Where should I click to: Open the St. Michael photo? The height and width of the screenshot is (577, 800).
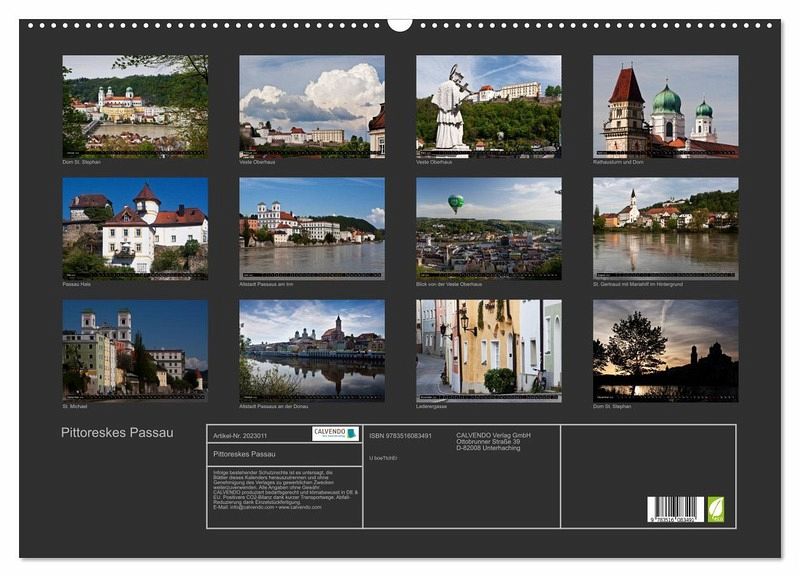(135, 350)
